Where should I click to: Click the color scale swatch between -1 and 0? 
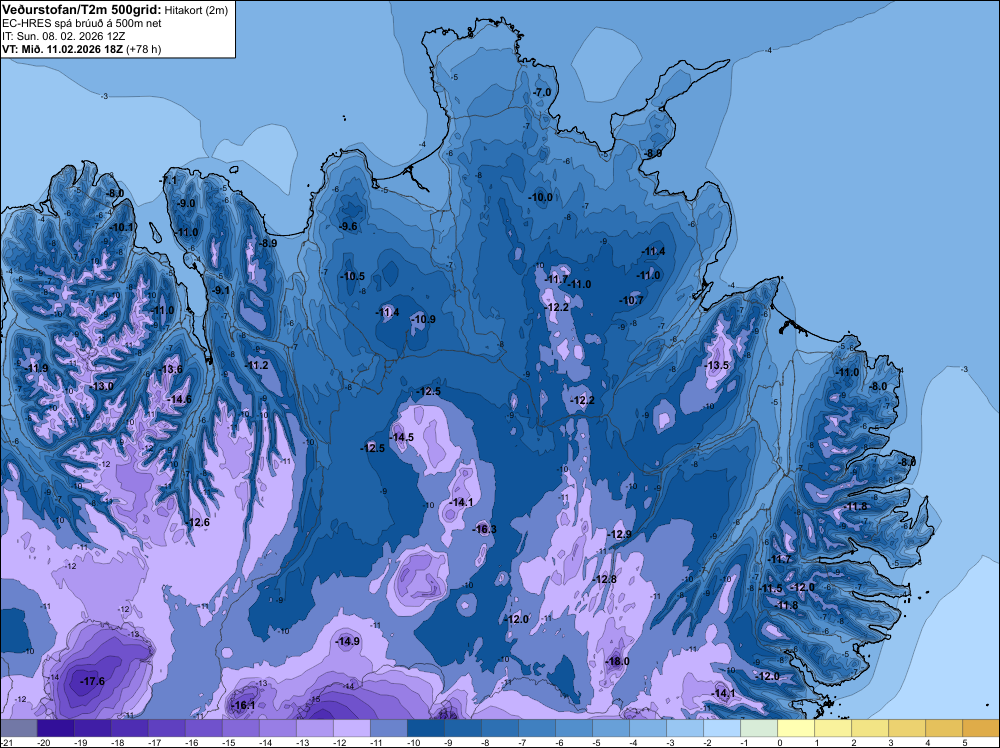759,728
